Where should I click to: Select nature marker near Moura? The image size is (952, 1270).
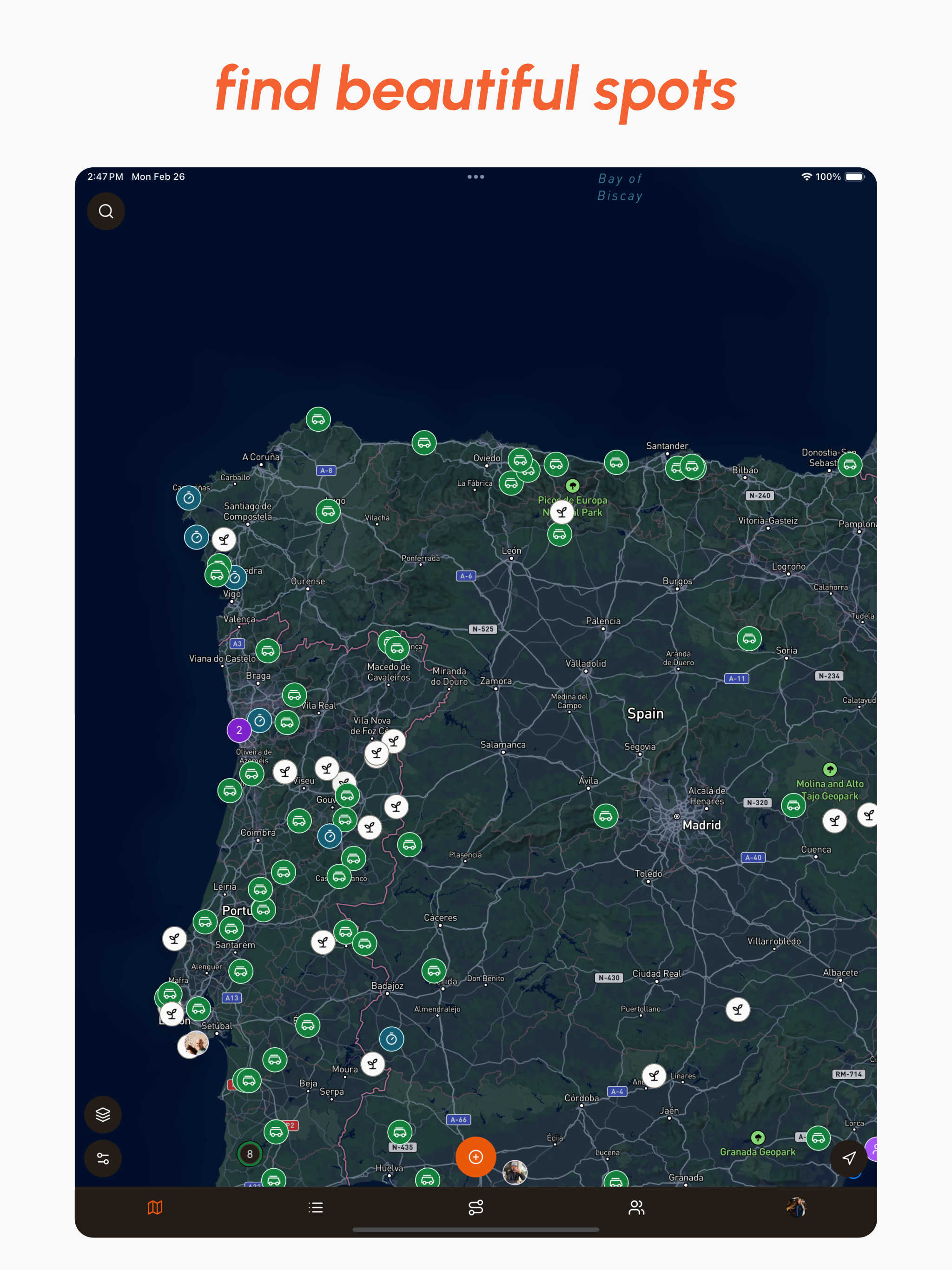(373, 1064)
